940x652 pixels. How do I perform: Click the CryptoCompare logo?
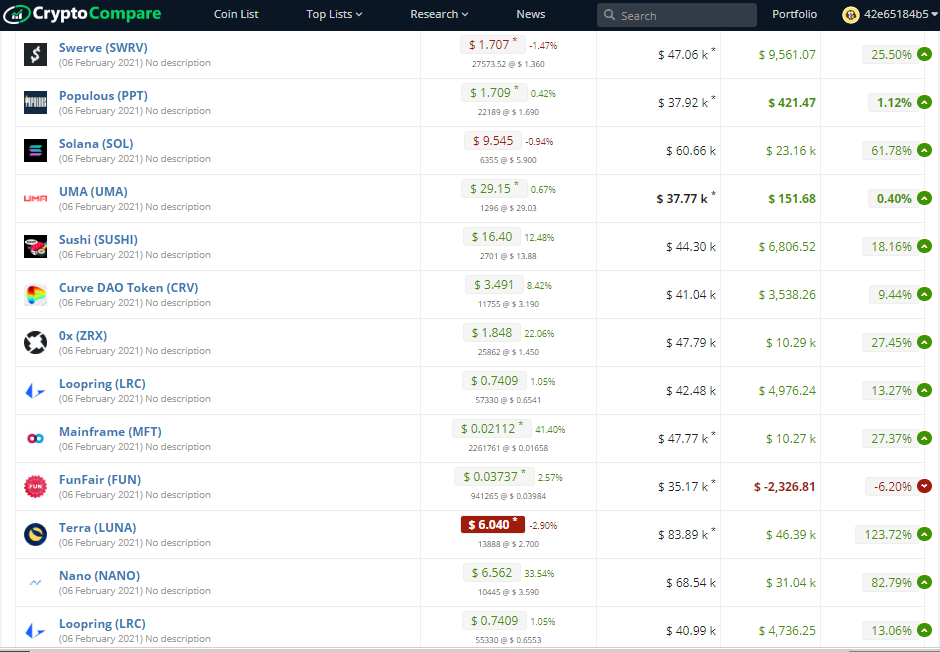pos(82,14)
